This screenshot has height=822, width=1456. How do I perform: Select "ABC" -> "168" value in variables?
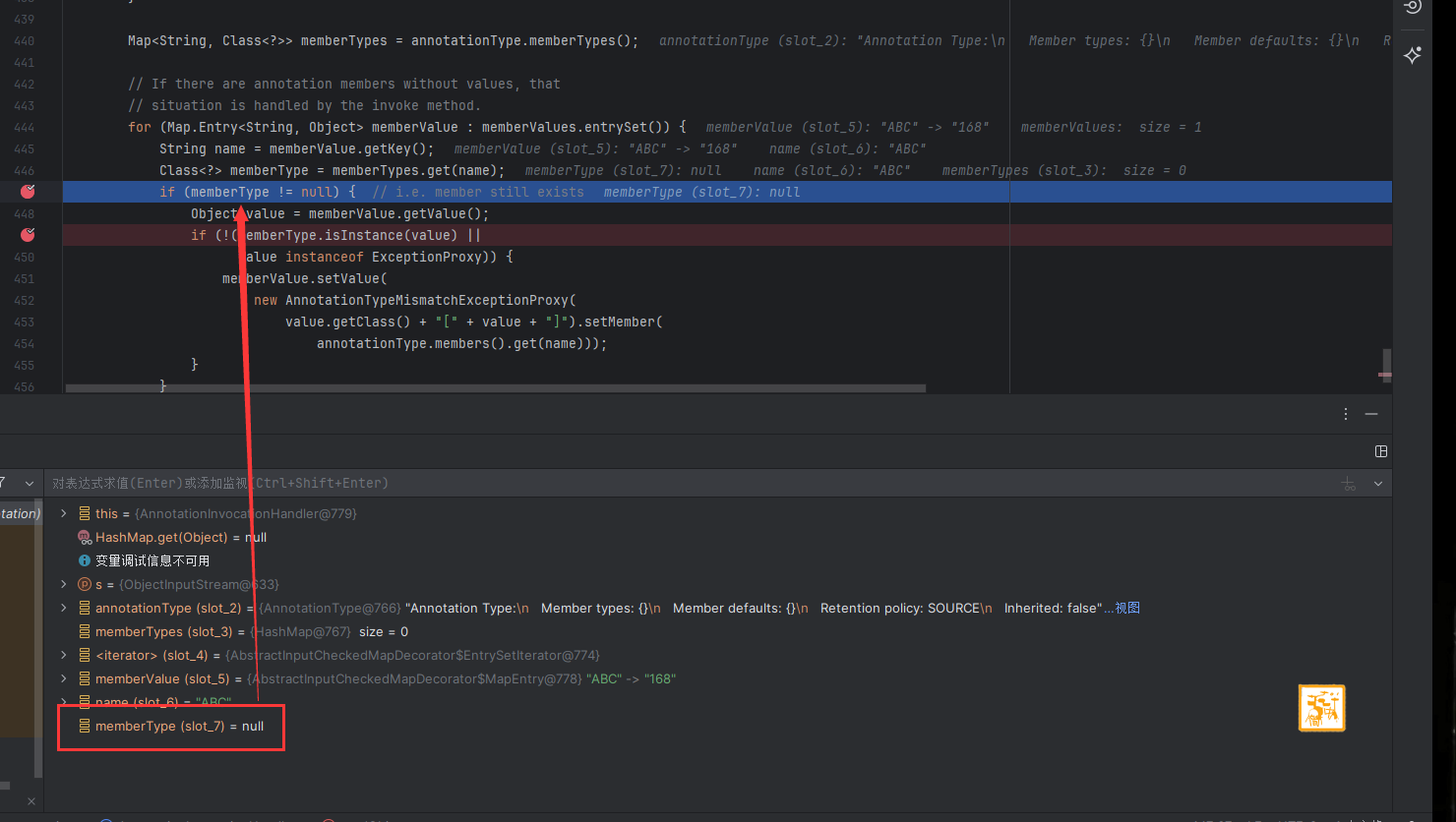pos(631,678)
